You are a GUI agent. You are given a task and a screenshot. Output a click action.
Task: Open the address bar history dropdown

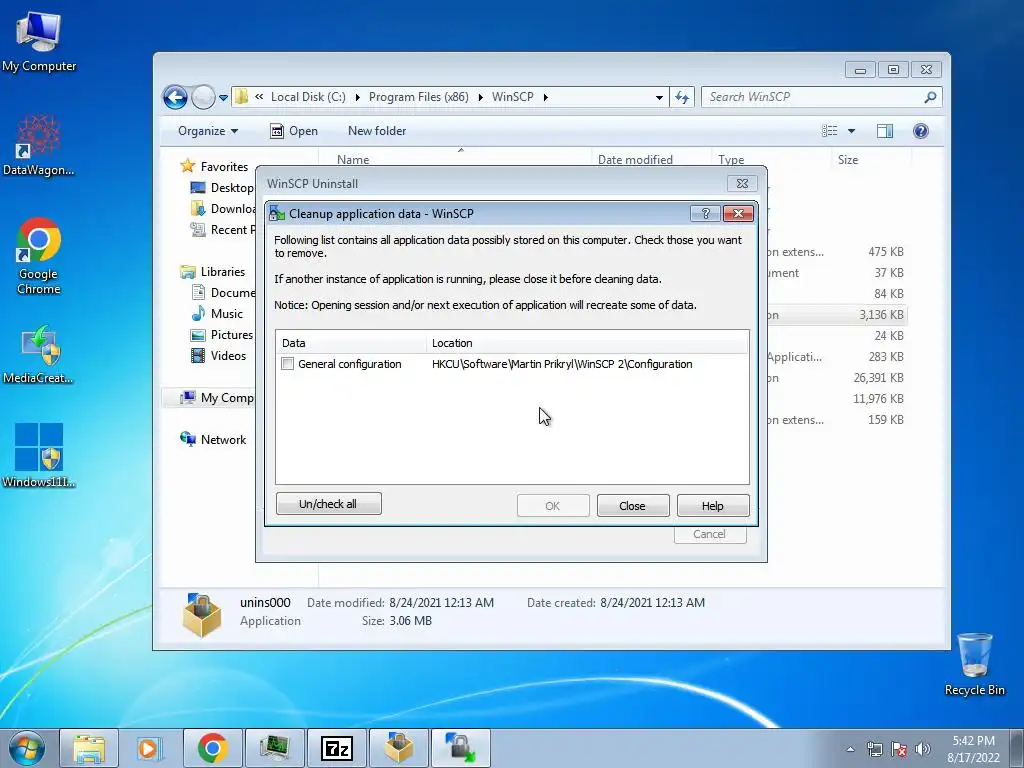659,97
